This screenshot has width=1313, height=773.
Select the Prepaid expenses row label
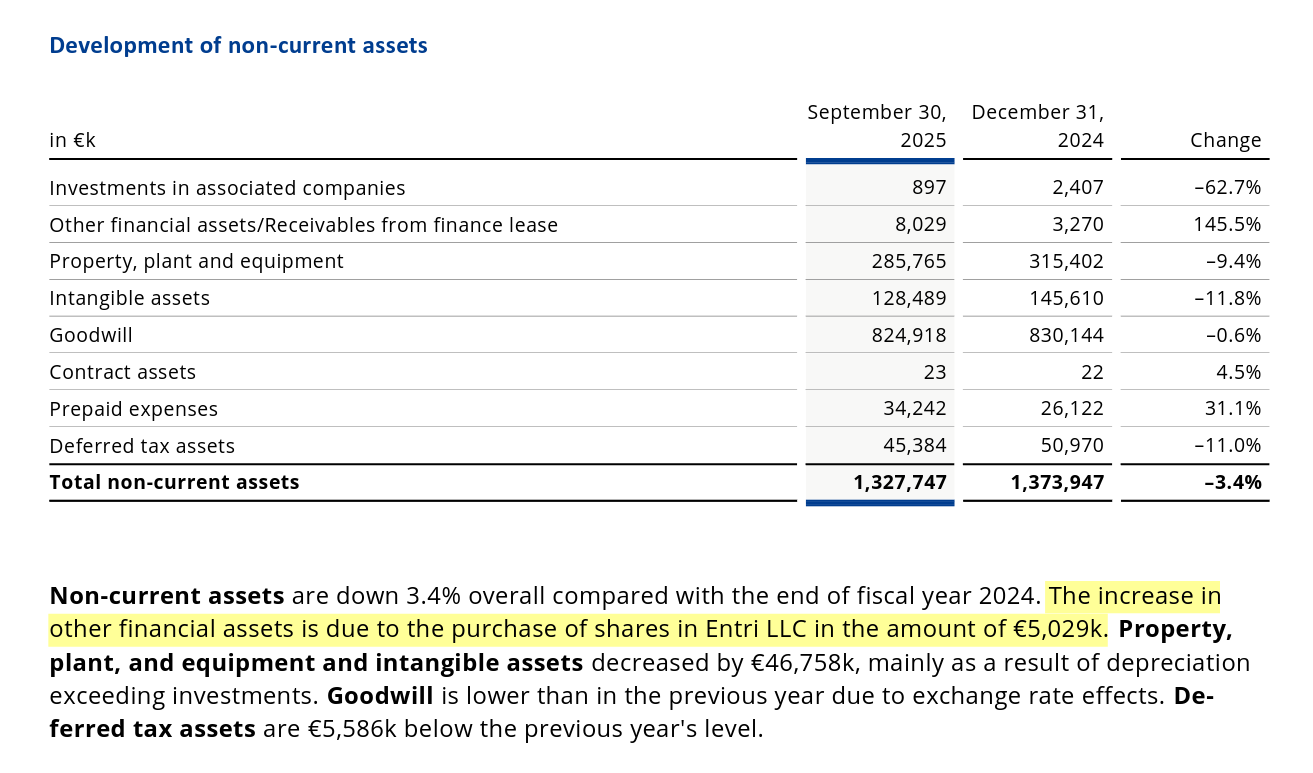click(x=134, y=409)
